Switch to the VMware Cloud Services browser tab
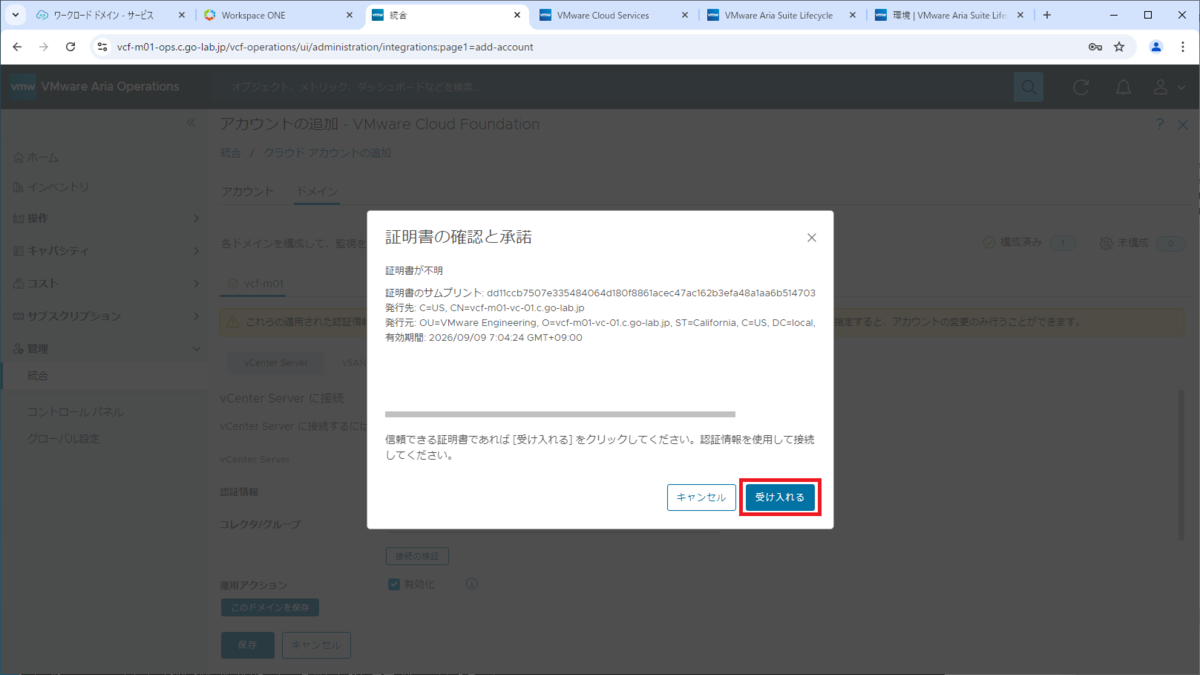This screenshot has height=675, width=1200. [x=613, y=16]
